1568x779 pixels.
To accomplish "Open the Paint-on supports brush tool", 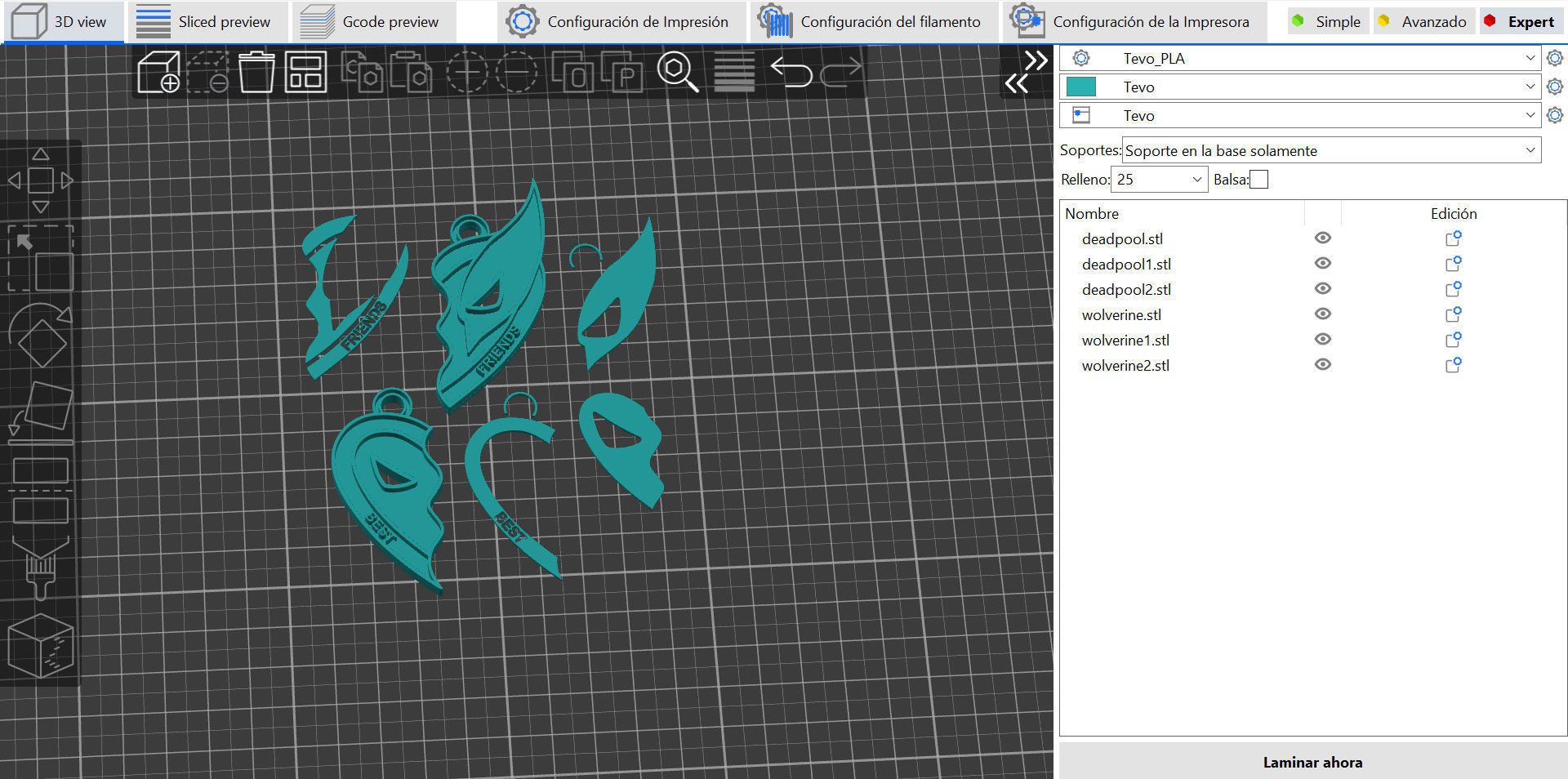I will pyautogui.click(x=40, y=568).
